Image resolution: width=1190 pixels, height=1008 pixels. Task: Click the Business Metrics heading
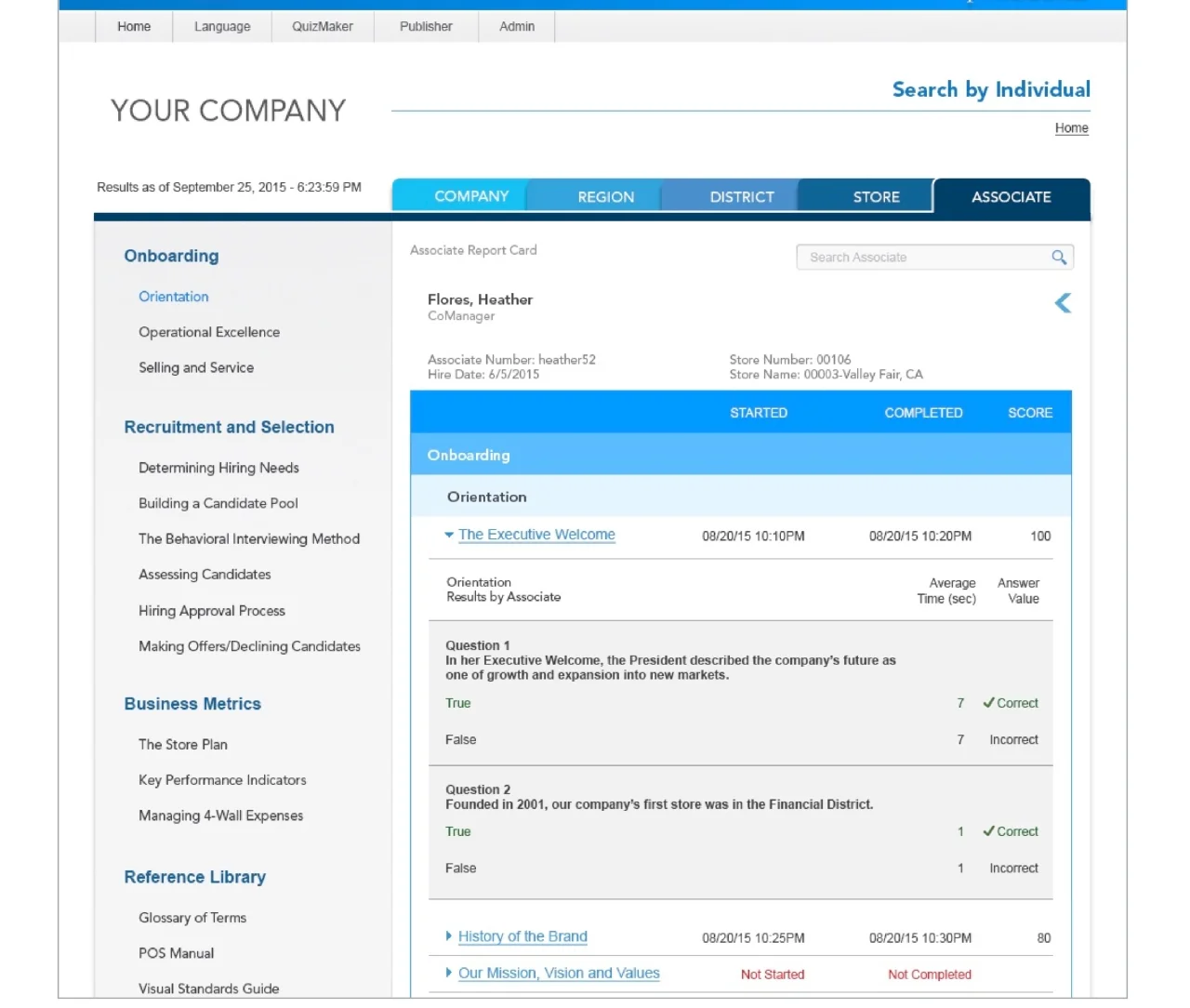click(x=192, y=704)
